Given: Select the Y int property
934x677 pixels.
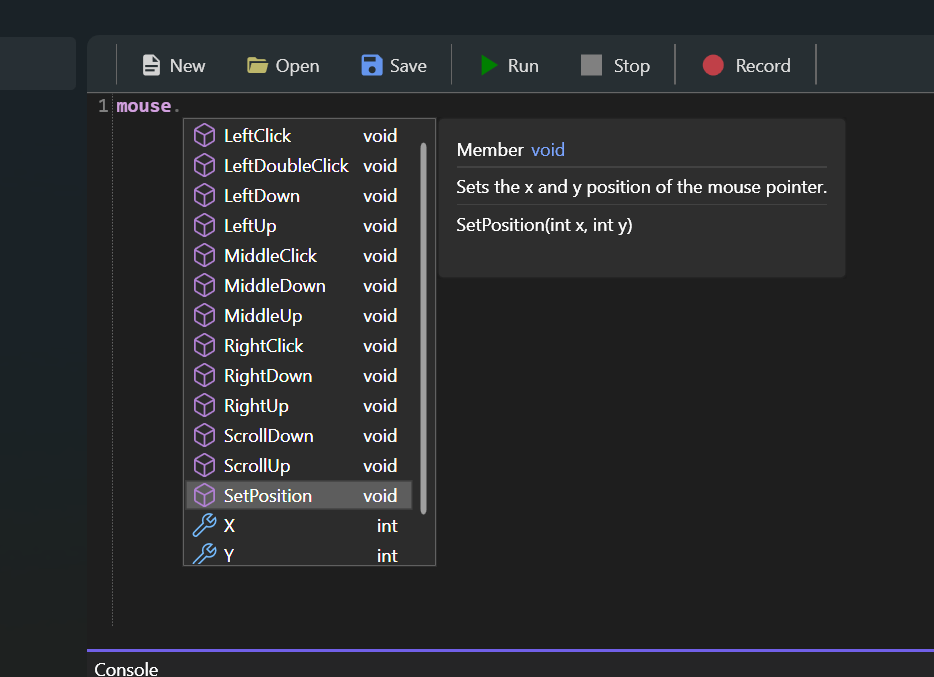Looking at the screenshot, I should 299,555.
